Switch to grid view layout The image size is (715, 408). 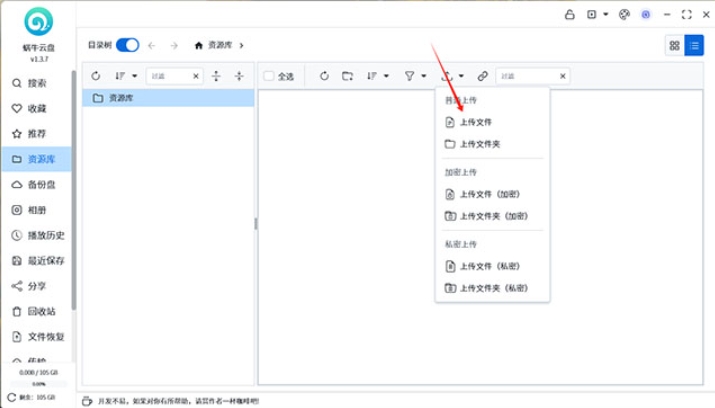674,45
